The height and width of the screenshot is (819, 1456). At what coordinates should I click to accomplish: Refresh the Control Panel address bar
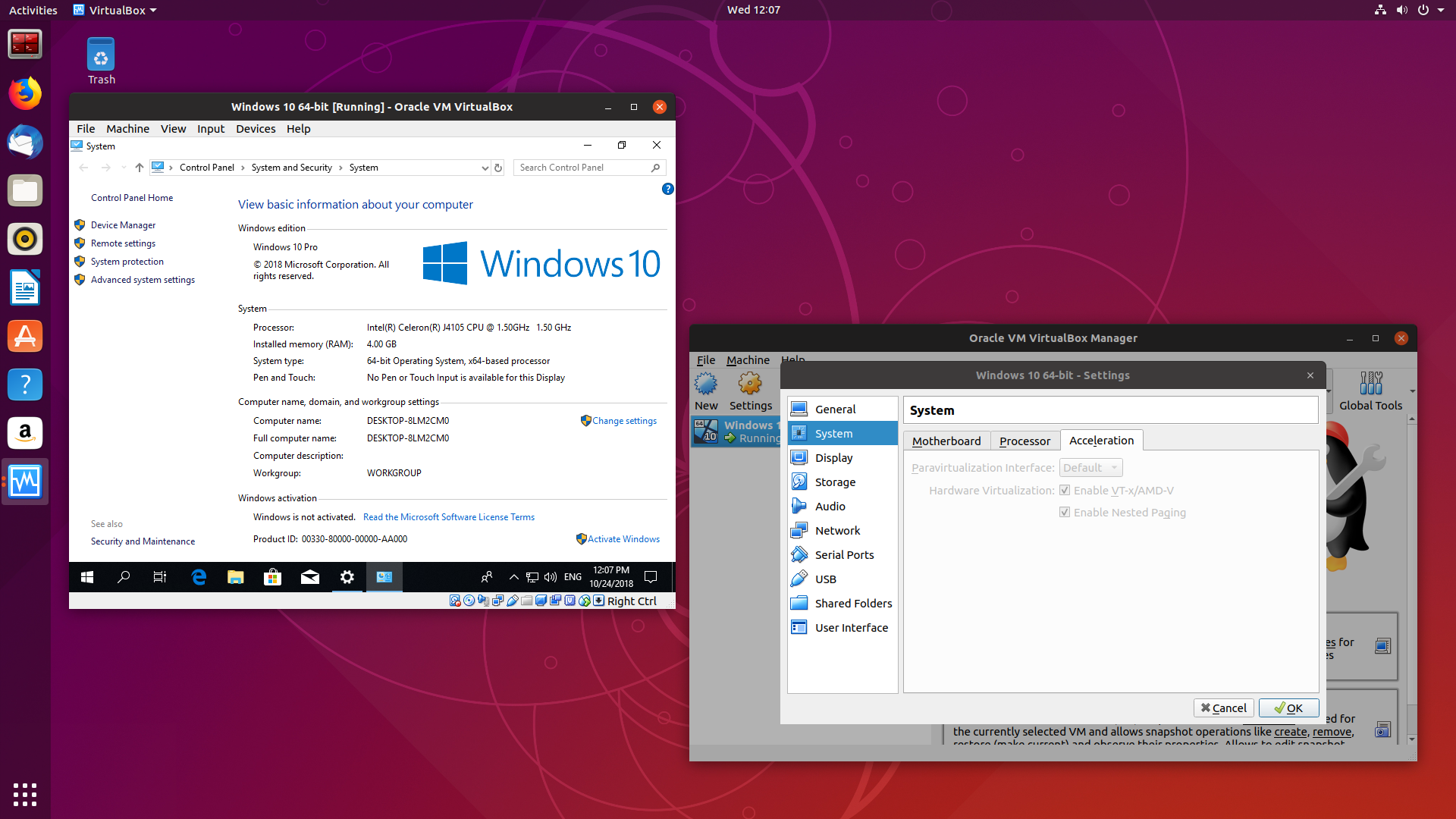tap(498, 168)
